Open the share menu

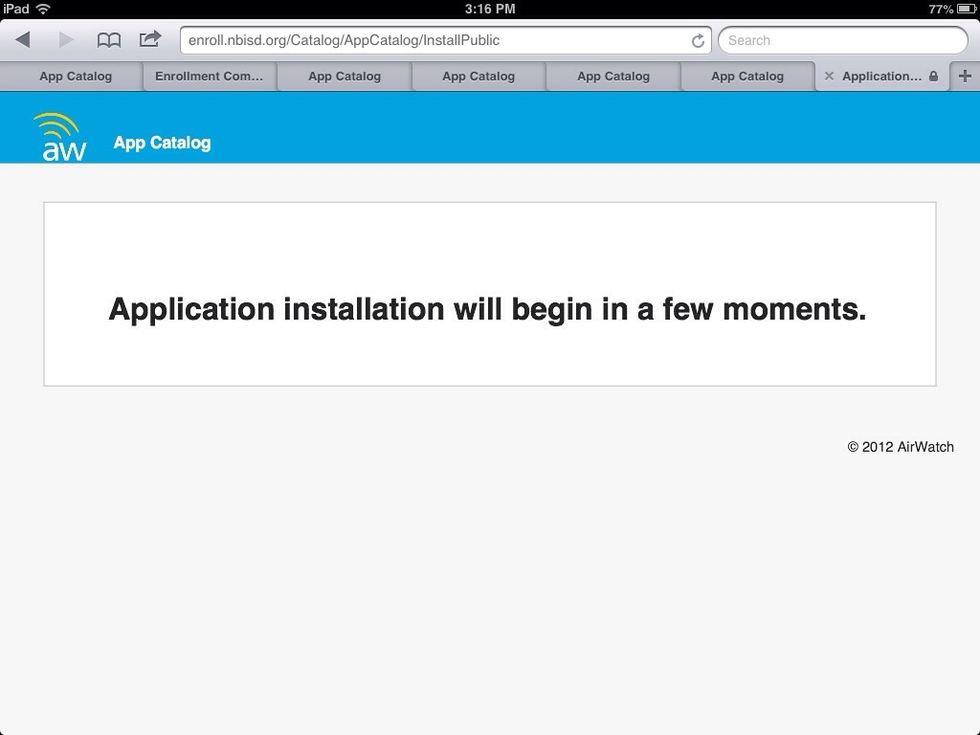click(x=149, y=40)
